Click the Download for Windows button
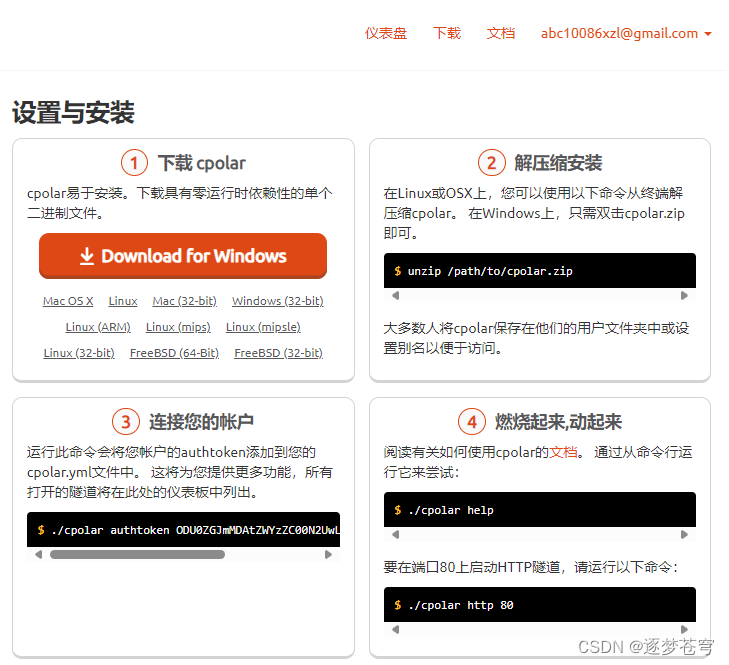Screen dimensions: 729x665 (x=184, y=257)
